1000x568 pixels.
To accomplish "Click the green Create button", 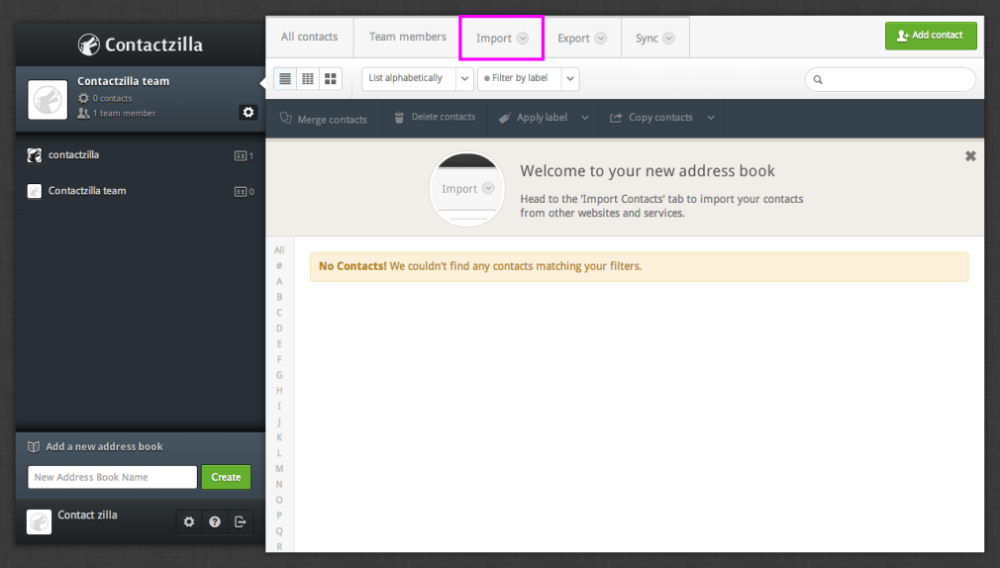I will pos(226,477).
